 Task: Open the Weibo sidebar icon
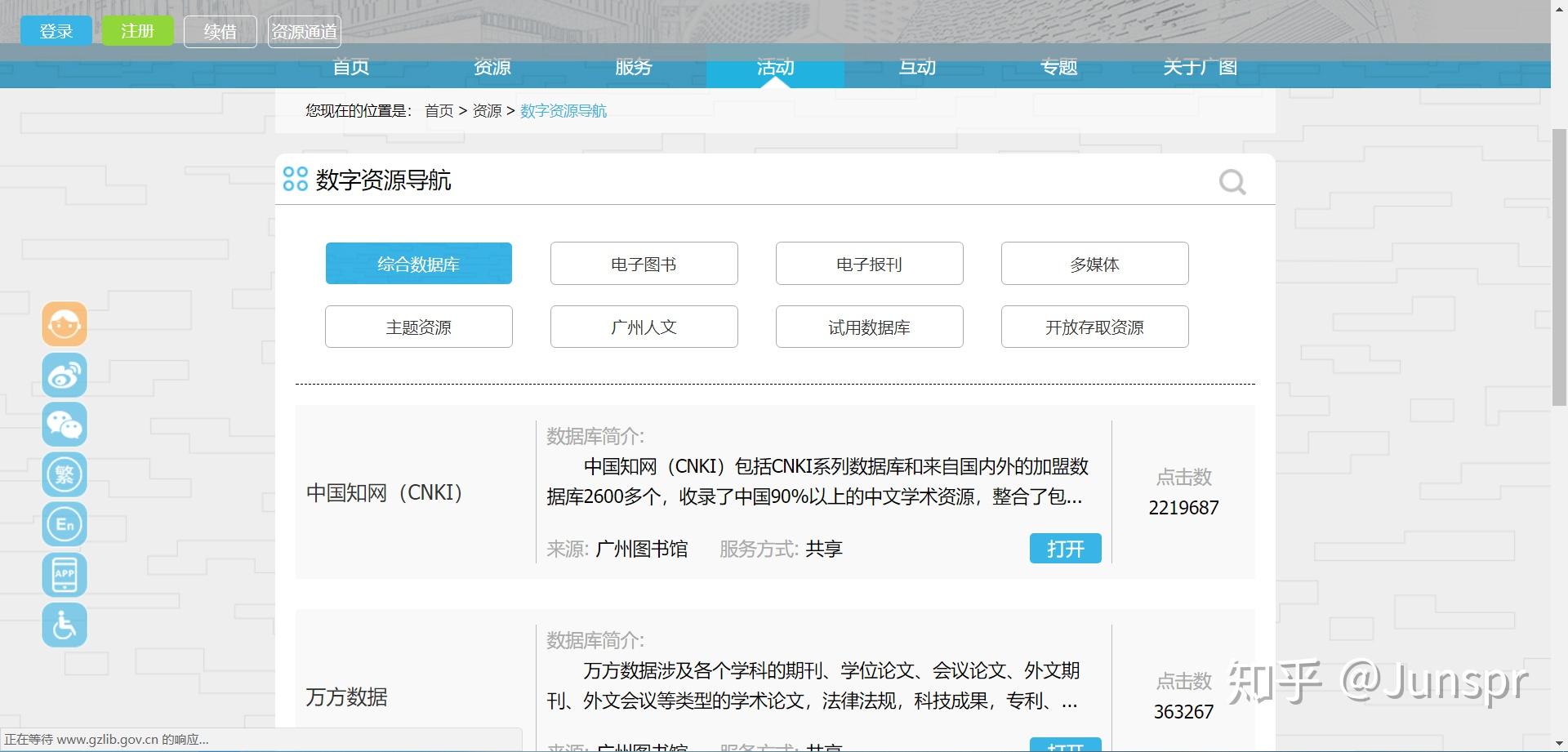coord(65,375)
